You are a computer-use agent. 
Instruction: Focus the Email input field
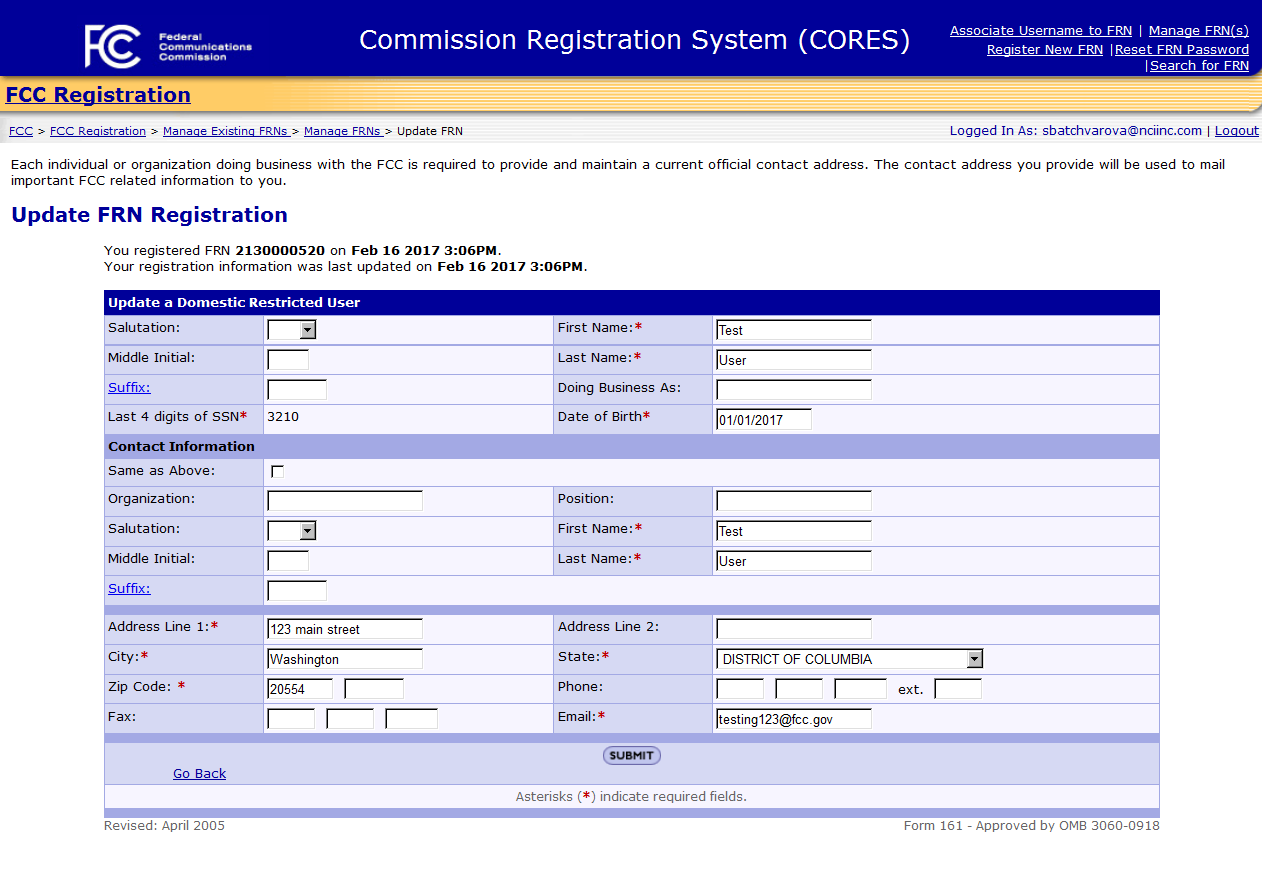(x=794, y=719)
